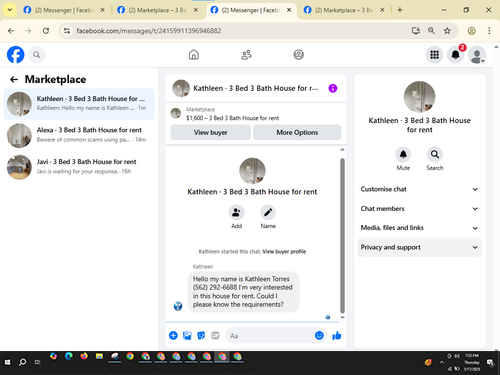Screen dimensions: 500x375
Task: Open Chrome zoom magnifier icon in address bar
Action: 431,31
